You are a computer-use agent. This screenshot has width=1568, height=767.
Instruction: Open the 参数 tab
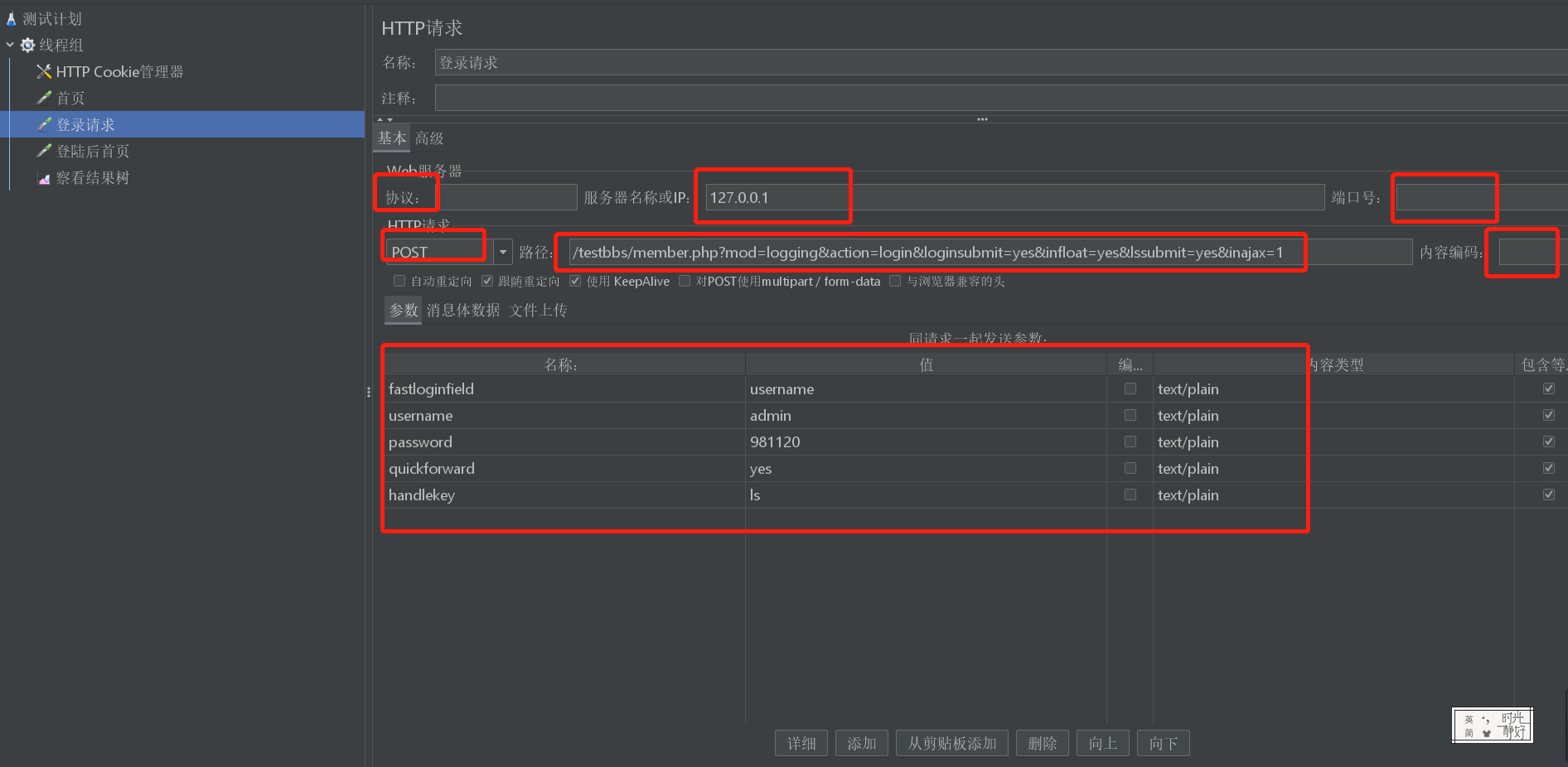pyautogui.click(x=404, y=311)
